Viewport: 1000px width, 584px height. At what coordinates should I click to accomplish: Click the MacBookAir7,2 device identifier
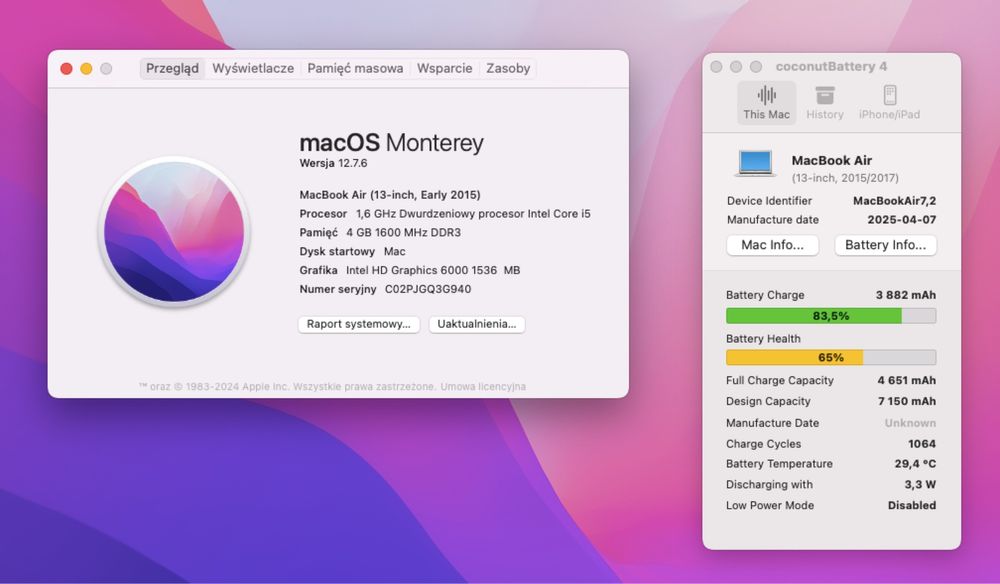[895, 201]
